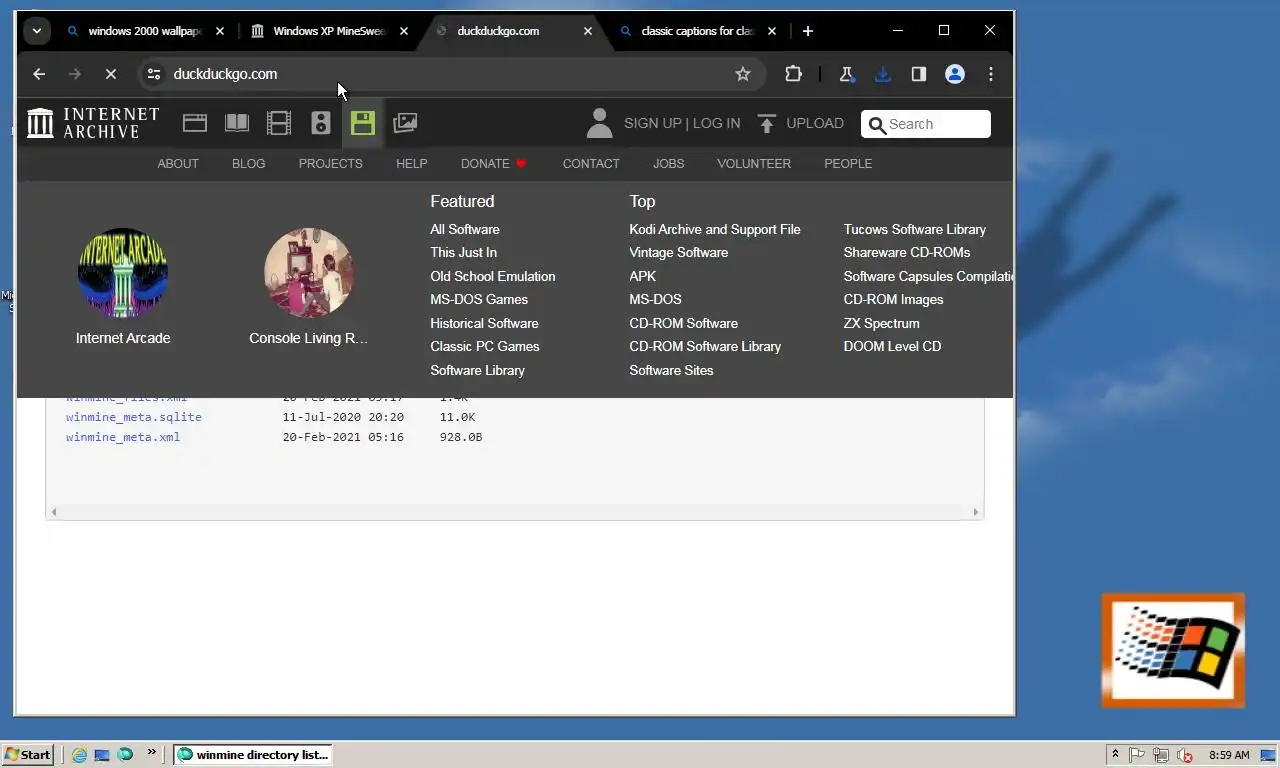Click the browser back arrow
This screenshot has width=1280, height=768.
pos(39,74)
